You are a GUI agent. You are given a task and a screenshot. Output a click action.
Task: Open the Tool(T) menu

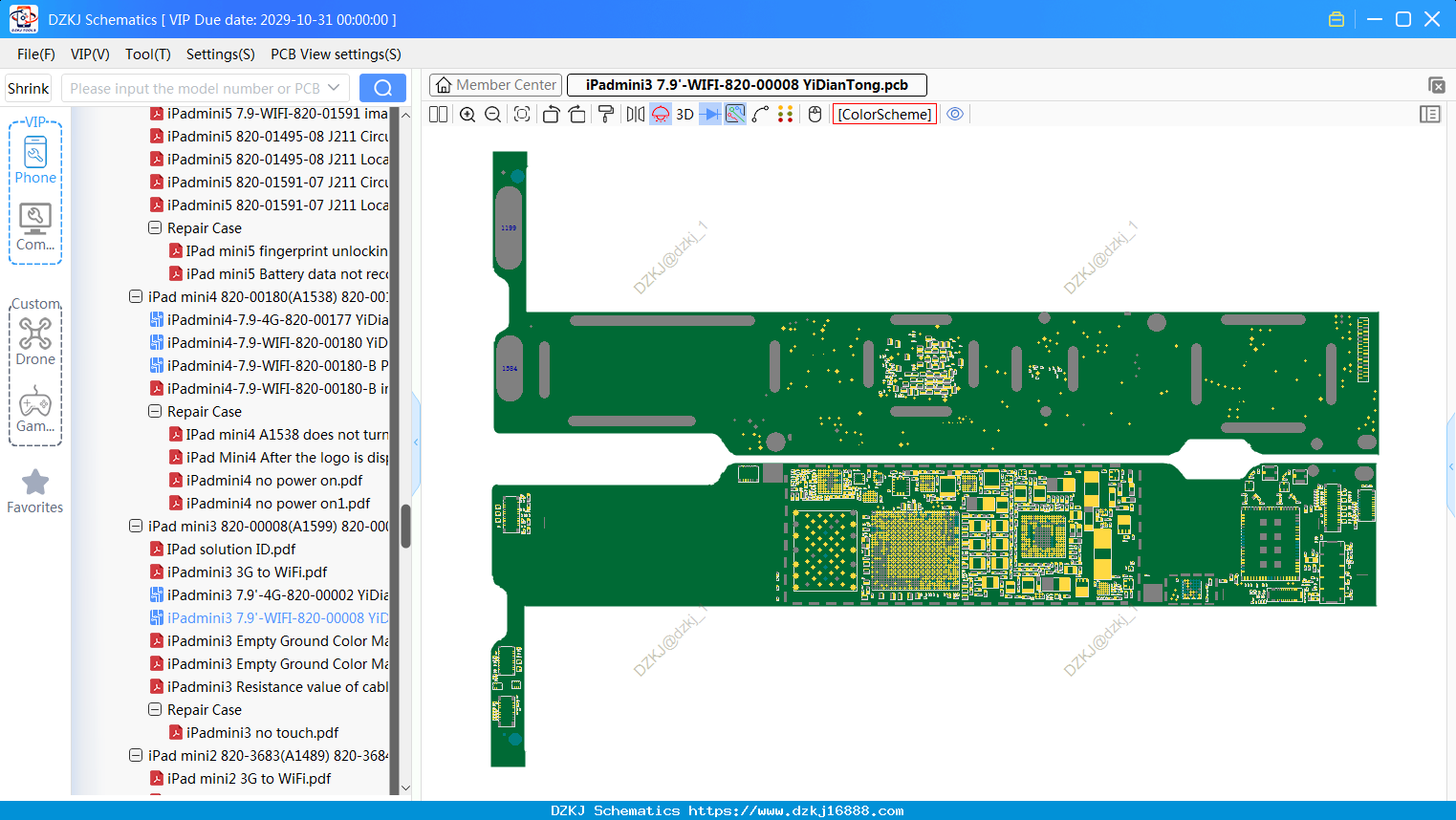pyautogui.click(x=148, y=54)
